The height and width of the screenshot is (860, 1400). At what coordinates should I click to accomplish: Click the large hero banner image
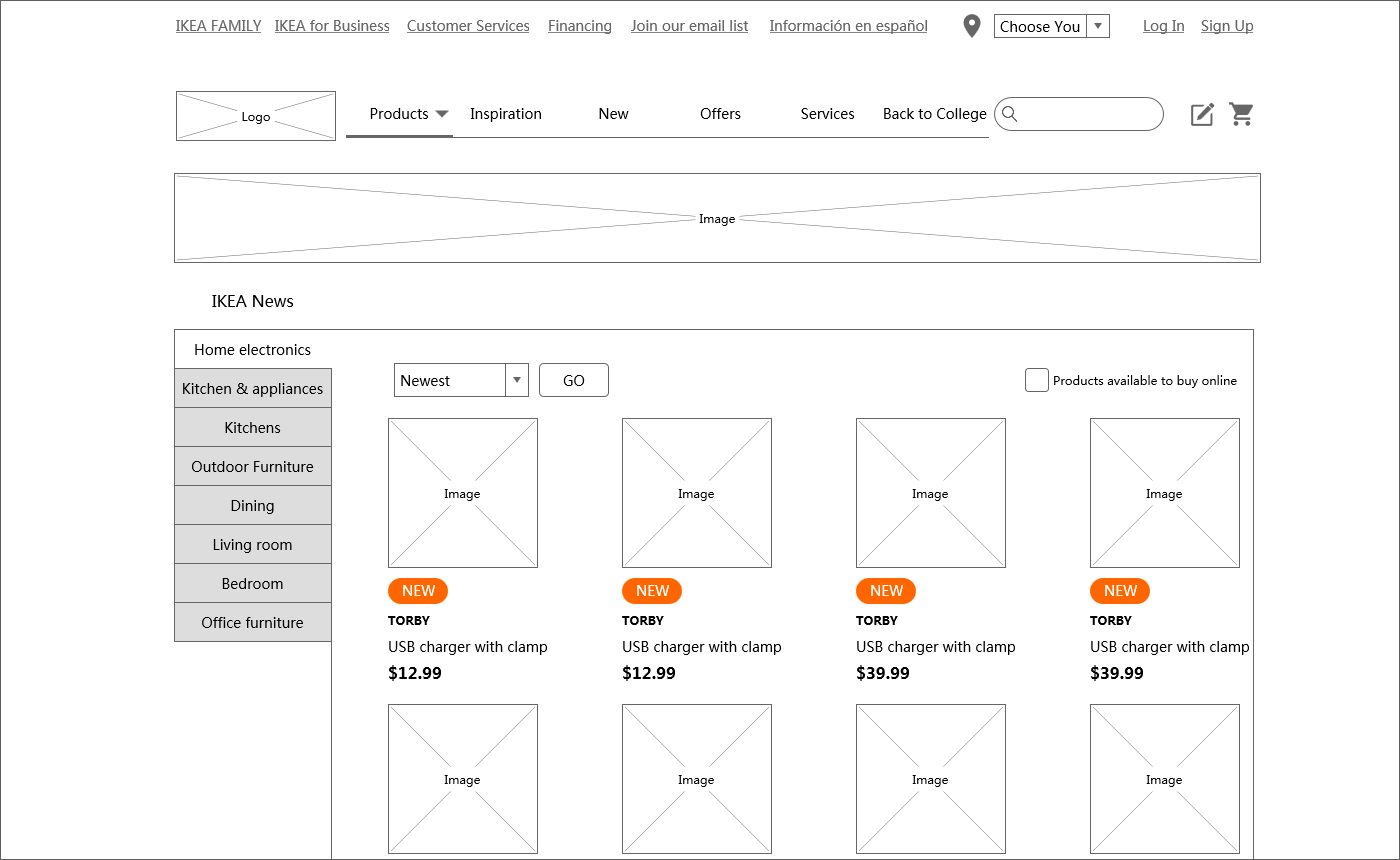point(717,218)
